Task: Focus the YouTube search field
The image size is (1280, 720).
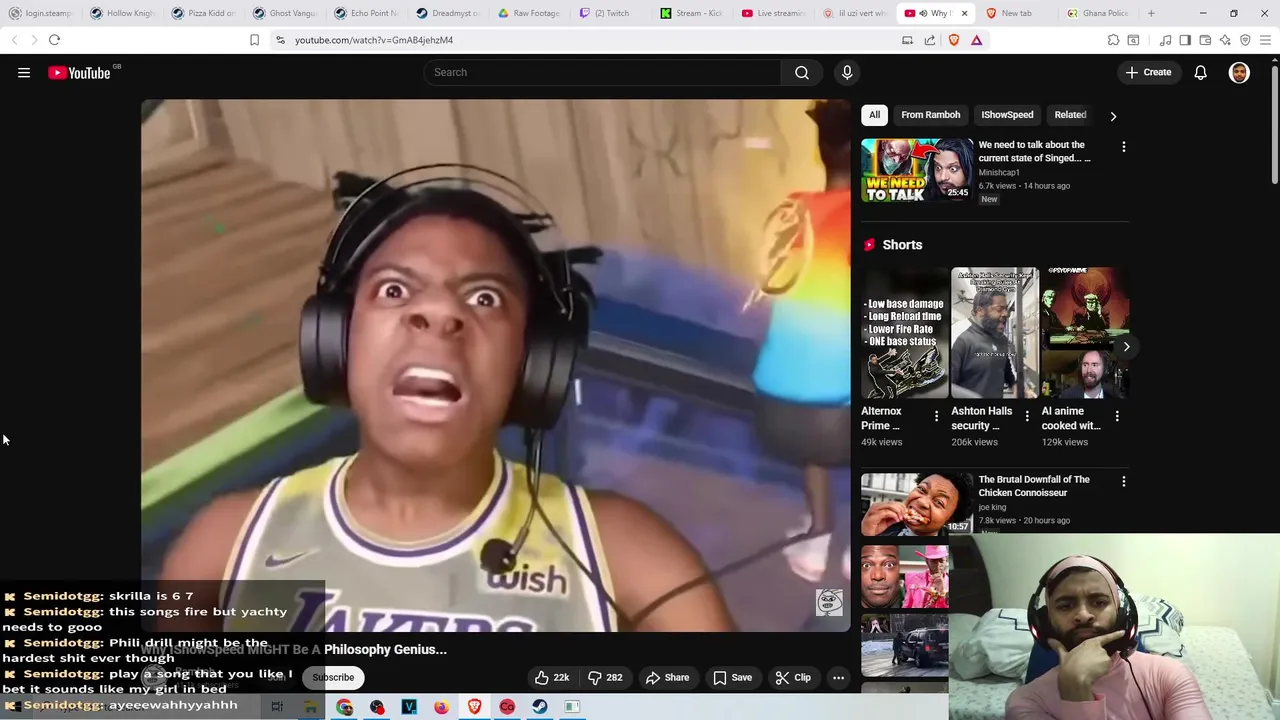Action: coord(603,72)
